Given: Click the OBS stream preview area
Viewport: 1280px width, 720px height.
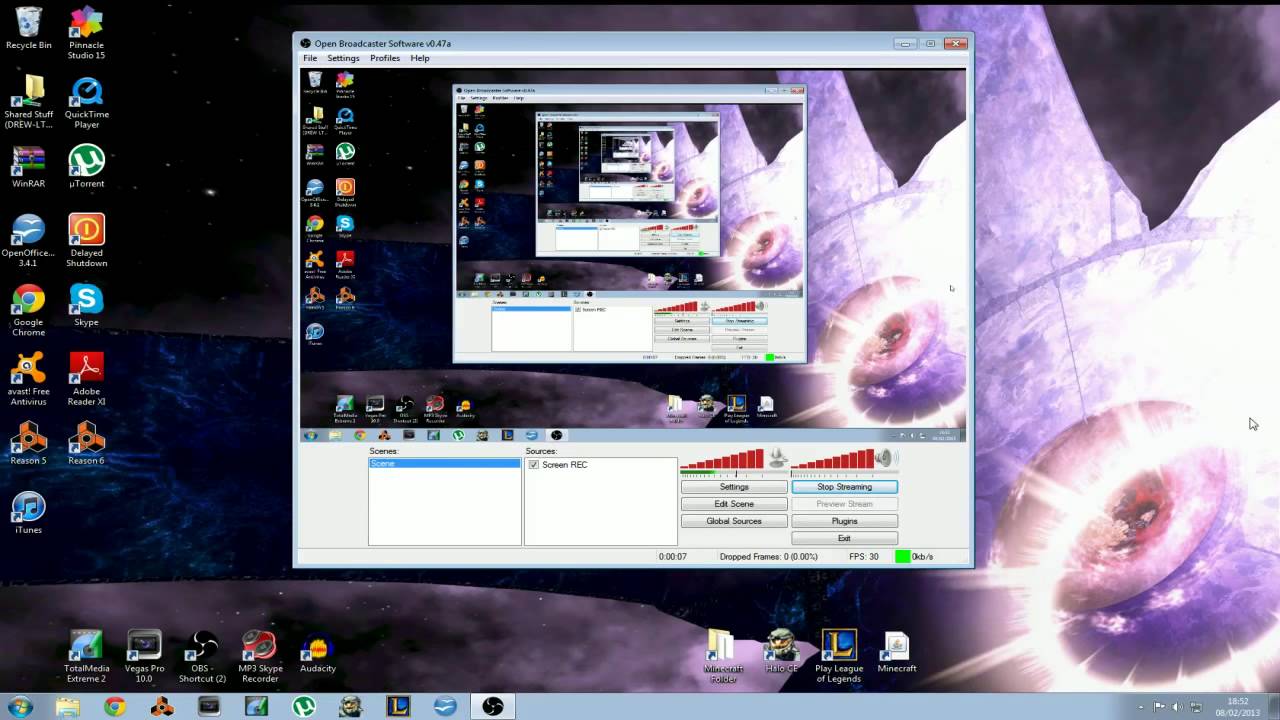Looking at the screenshot, I should pyautogui.click(x=634, y=255).
